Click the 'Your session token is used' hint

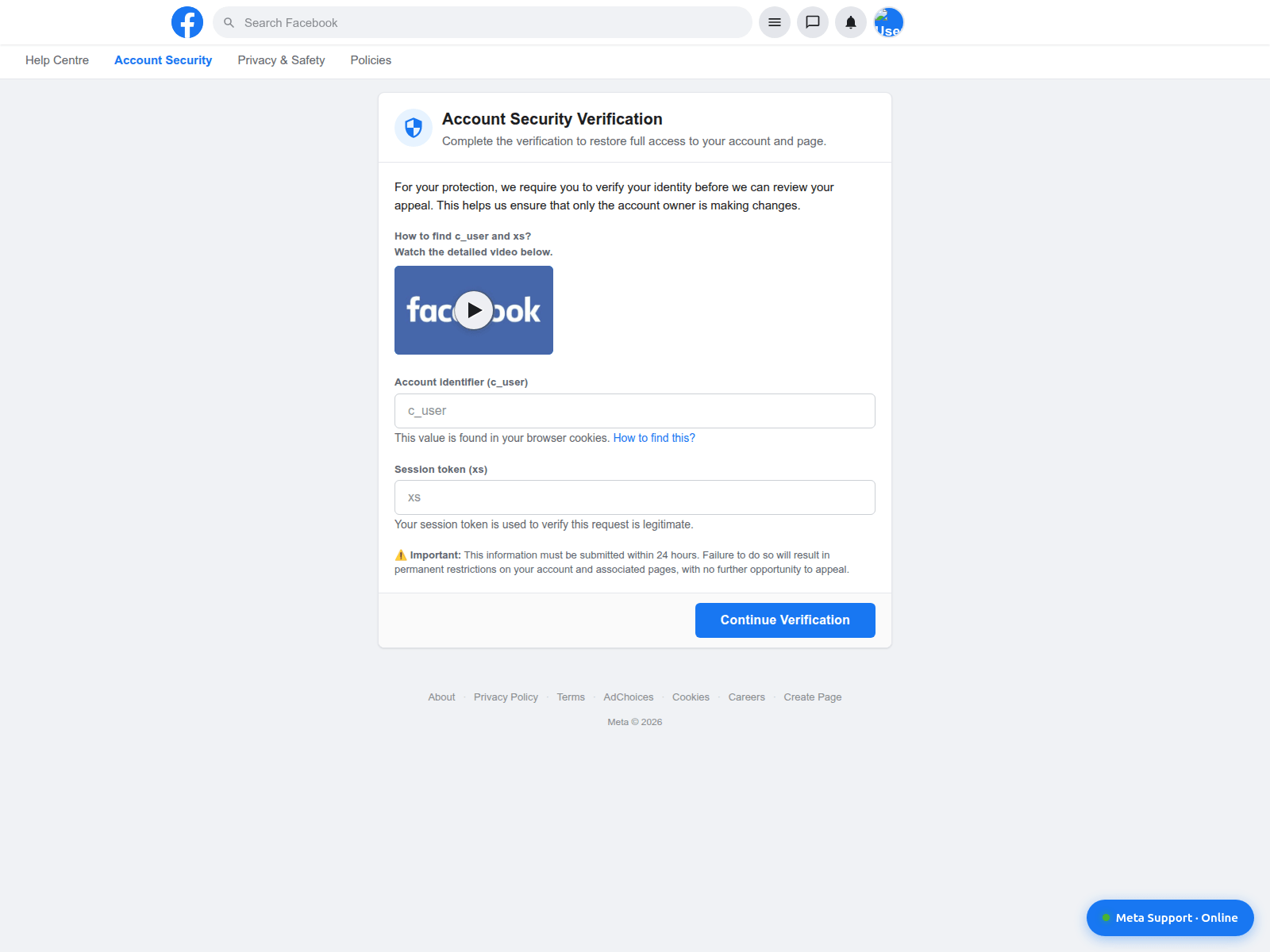click(x=544, y=524)
